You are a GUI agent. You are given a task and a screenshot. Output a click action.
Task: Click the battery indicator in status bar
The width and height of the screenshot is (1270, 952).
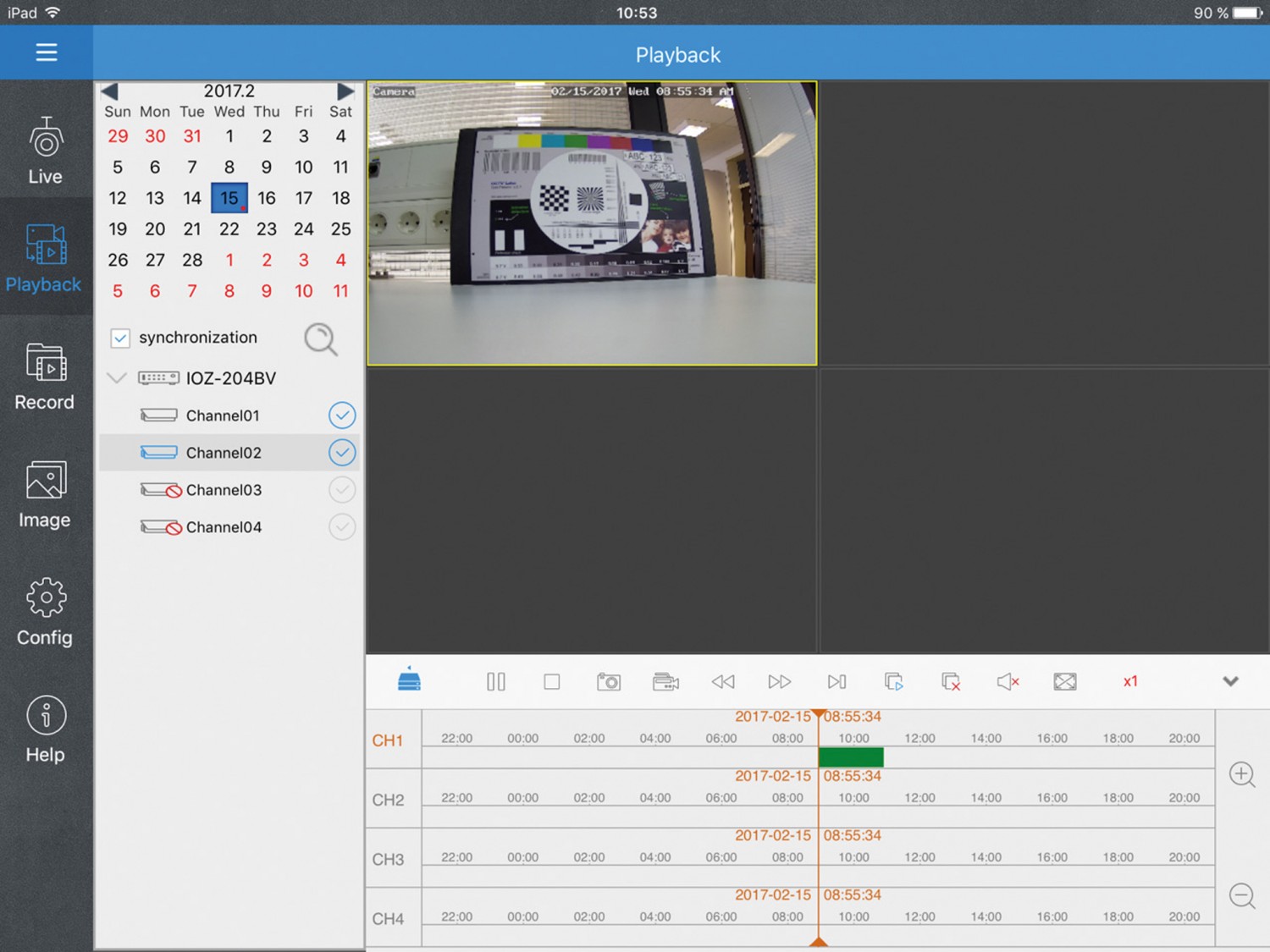pos(1248,13)
